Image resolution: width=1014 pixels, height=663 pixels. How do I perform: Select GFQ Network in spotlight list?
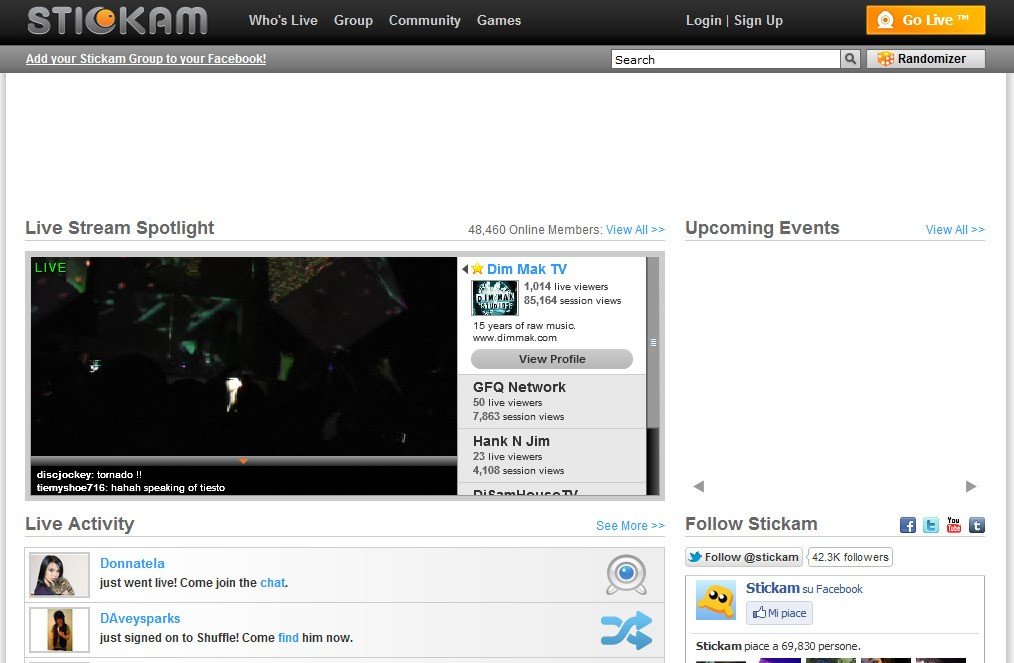click(x=552, y=402)
